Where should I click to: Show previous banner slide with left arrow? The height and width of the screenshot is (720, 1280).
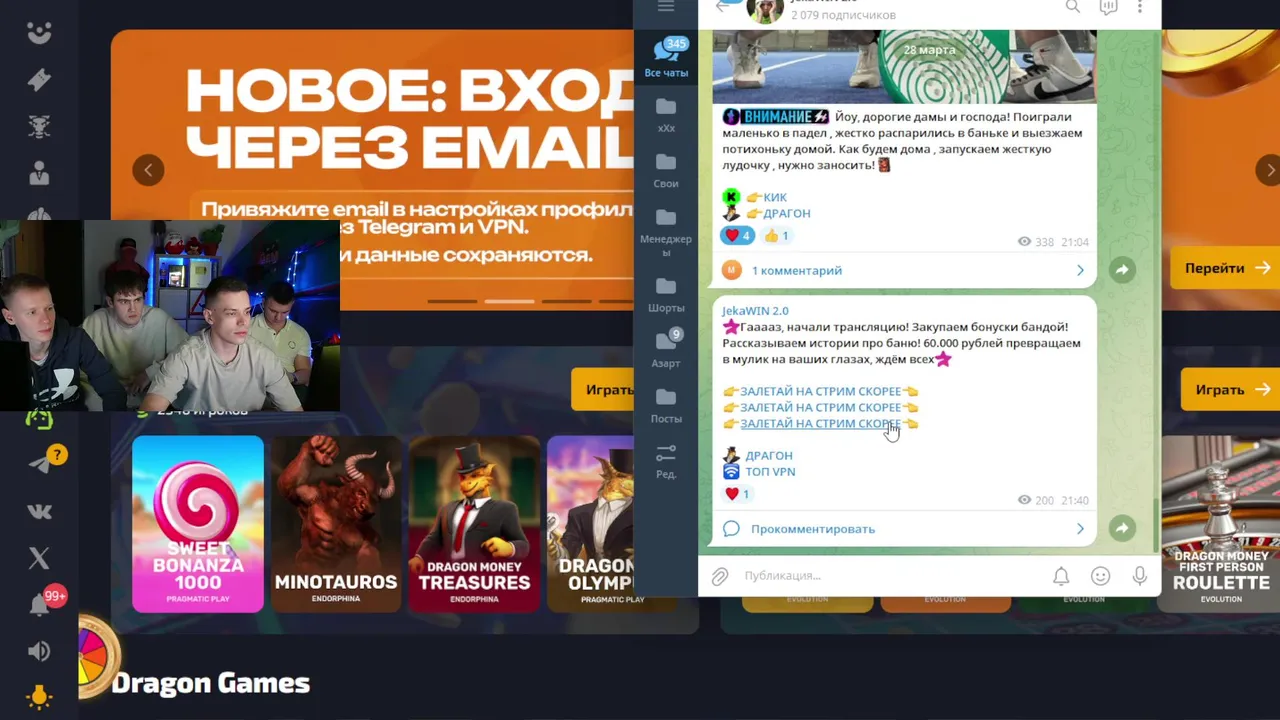(x=148, y=170)
